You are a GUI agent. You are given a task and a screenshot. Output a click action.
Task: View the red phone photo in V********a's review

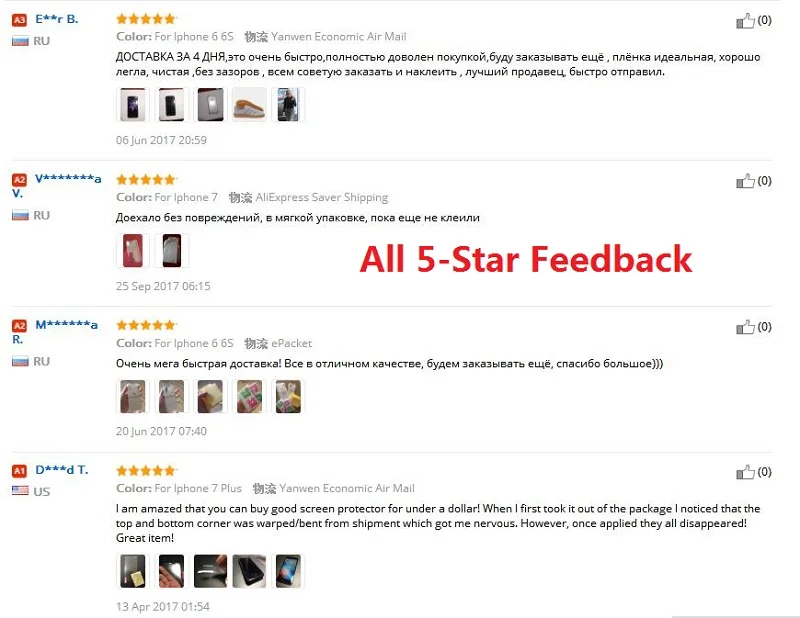tap(133, 251)
